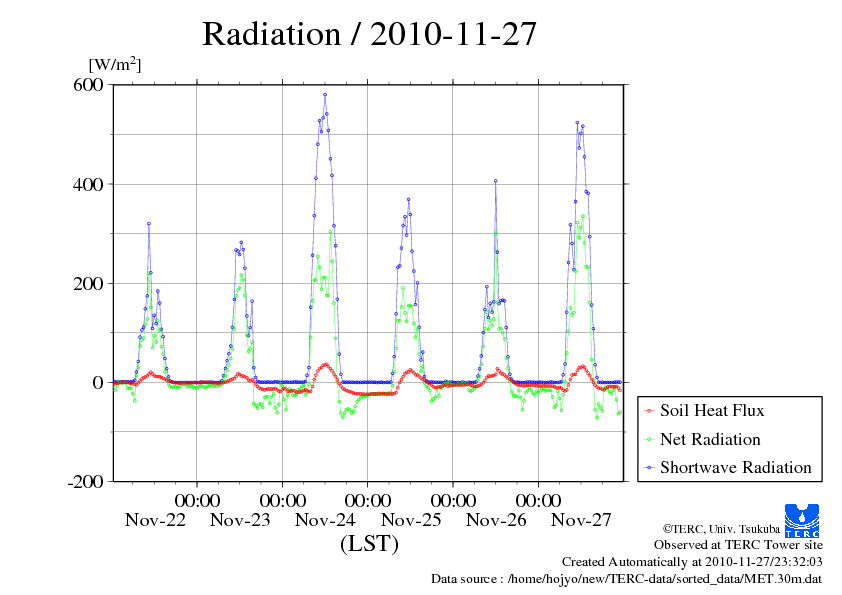
Task: Click the green Net Radiation legend marker
Action: click(649, 439)
